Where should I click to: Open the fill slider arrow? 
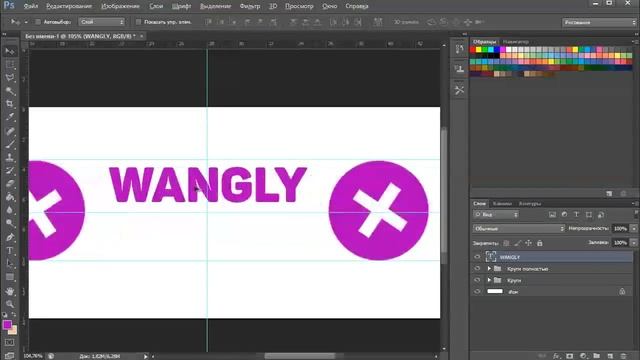coord(633,242)
